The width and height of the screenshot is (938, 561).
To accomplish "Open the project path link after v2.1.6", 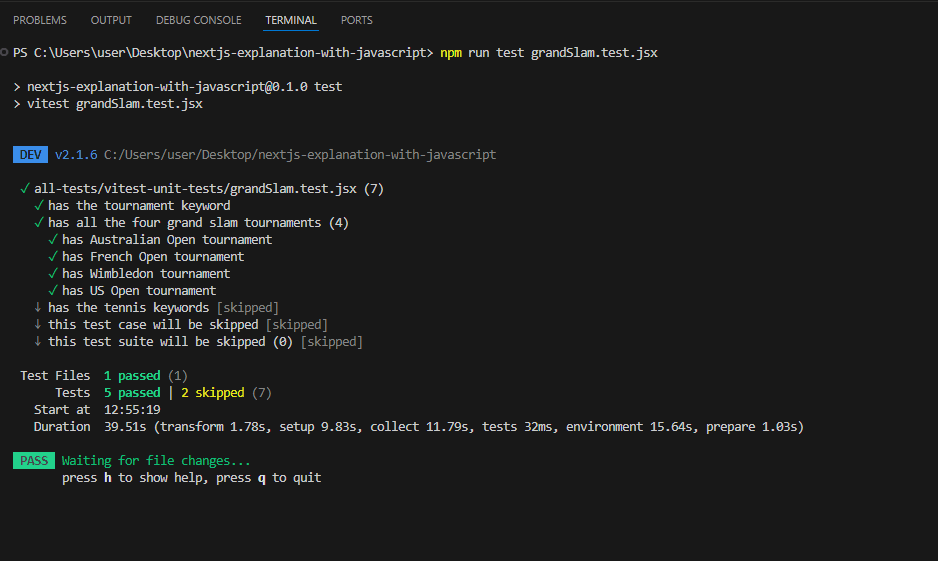I will [300, 155].
